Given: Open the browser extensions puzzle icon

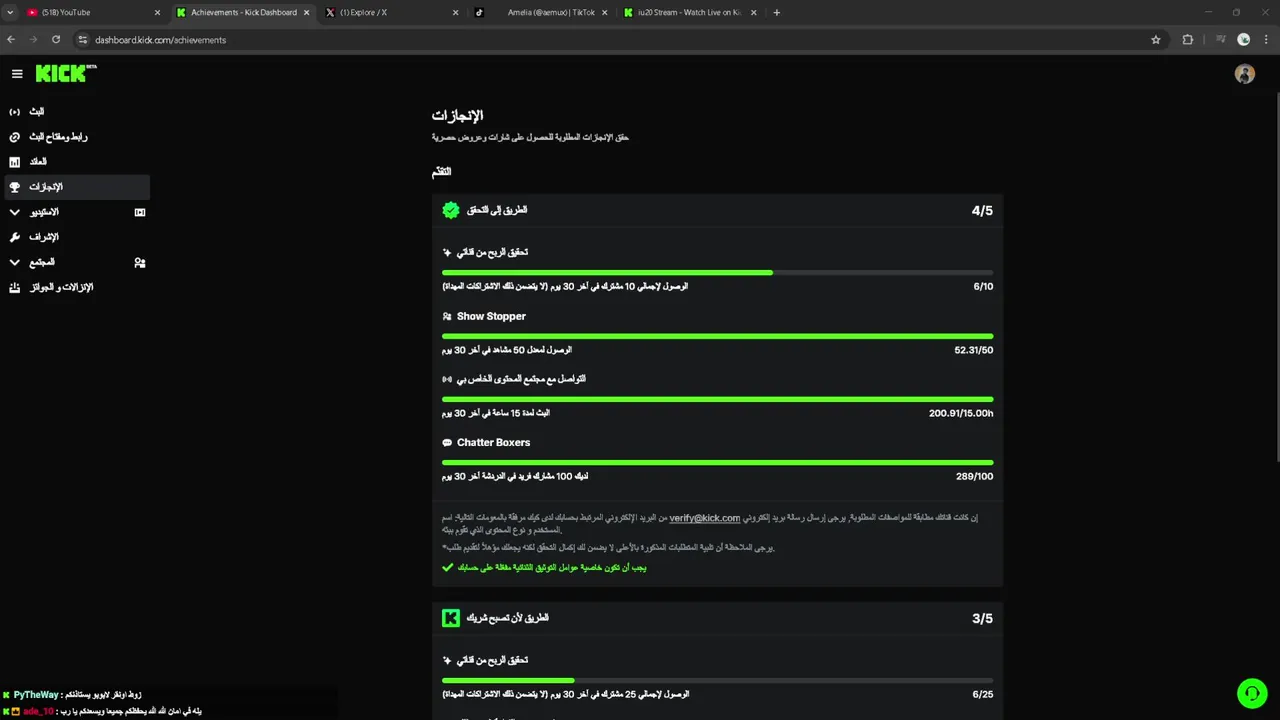Looking at the screenshot, I should [1188, 40].
